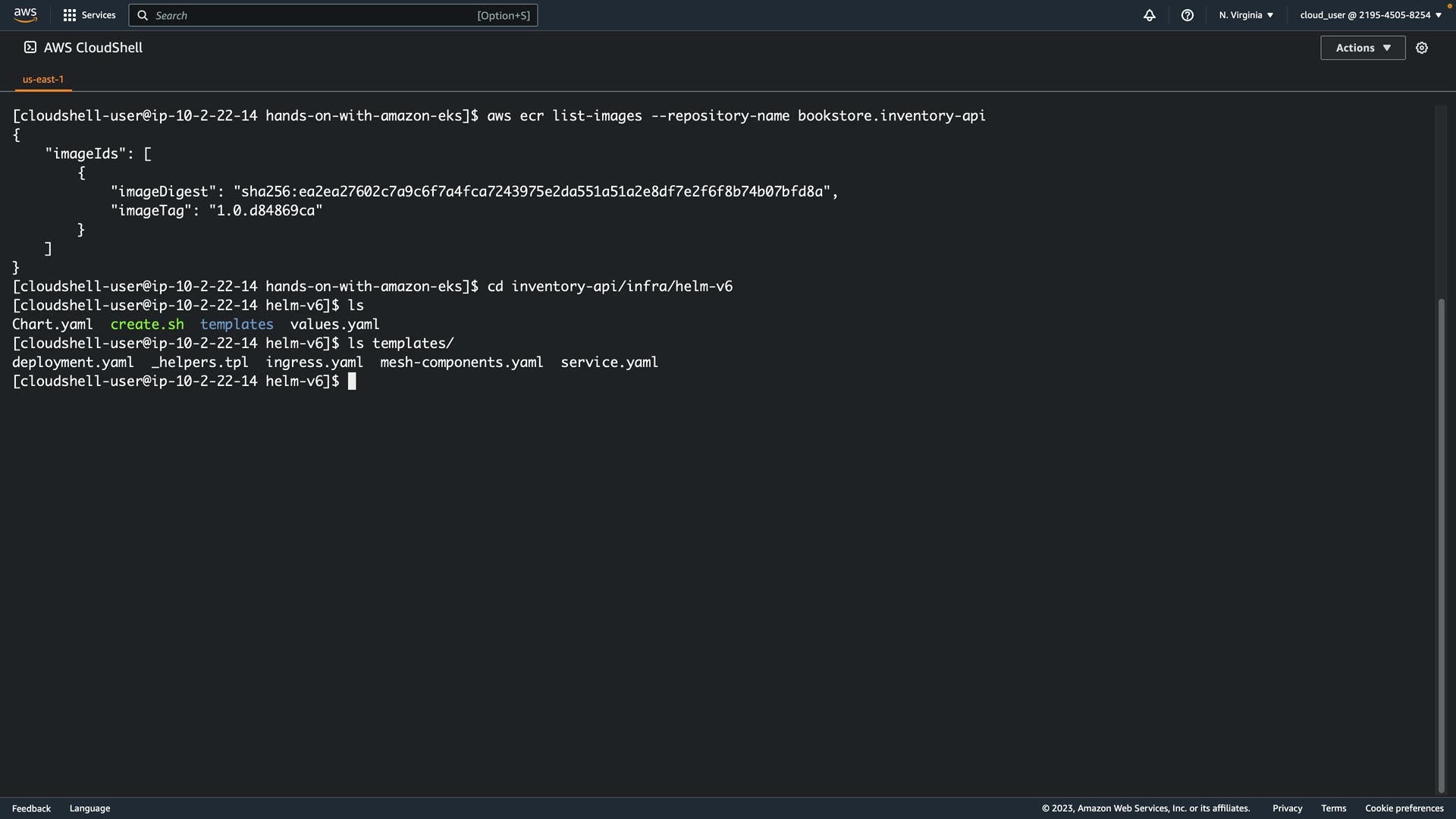Screen dimensions: 1456x819
Task: Click the CloudShell terminal icon
Action: [x=30, y=48]
